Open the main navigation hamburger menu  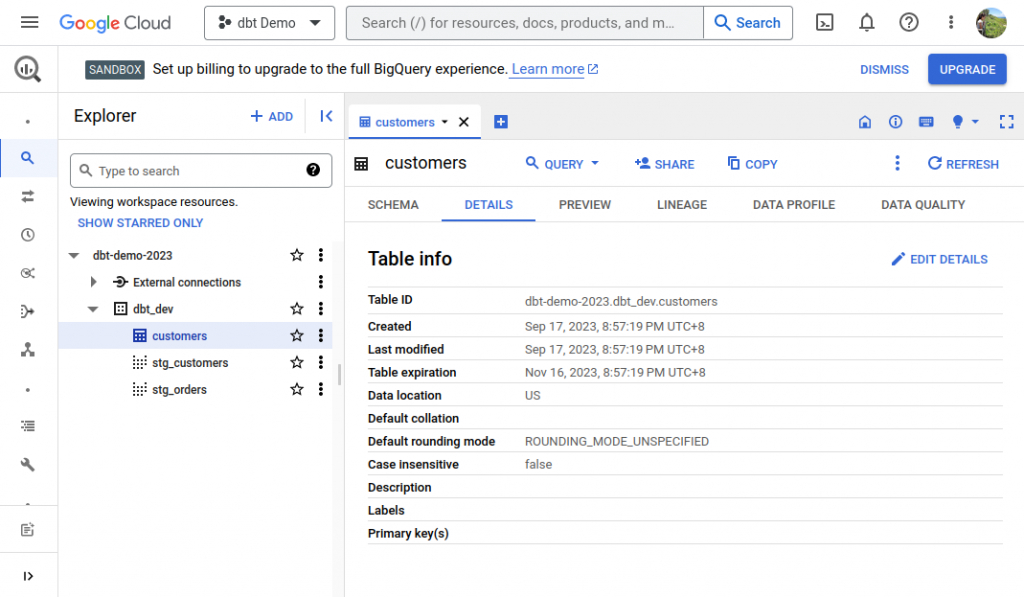[29, 23]
